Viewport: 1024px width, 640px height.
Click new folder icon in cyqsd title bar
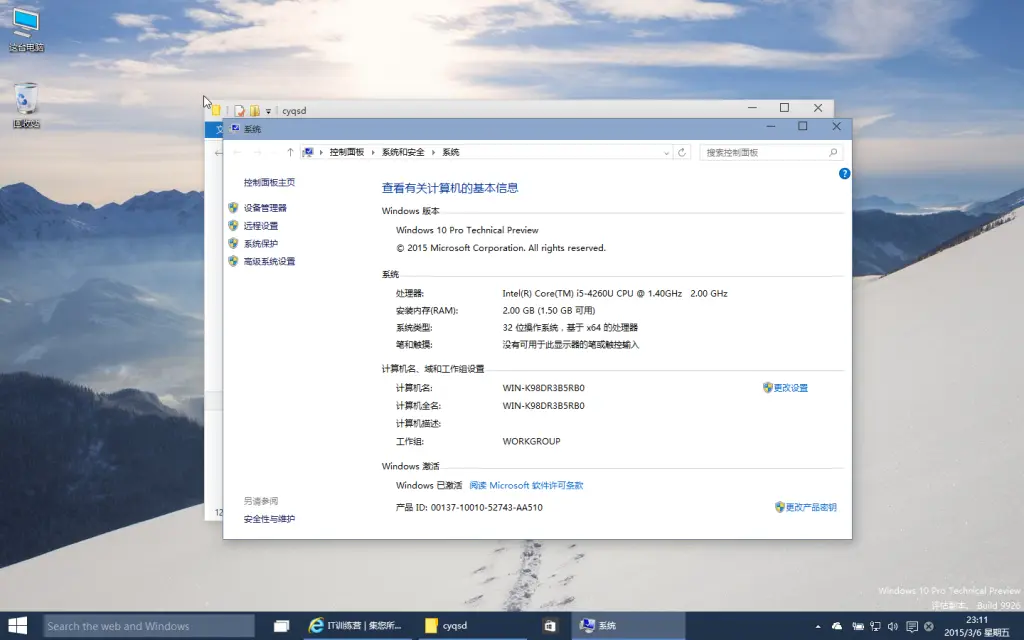tap(255, 111)
